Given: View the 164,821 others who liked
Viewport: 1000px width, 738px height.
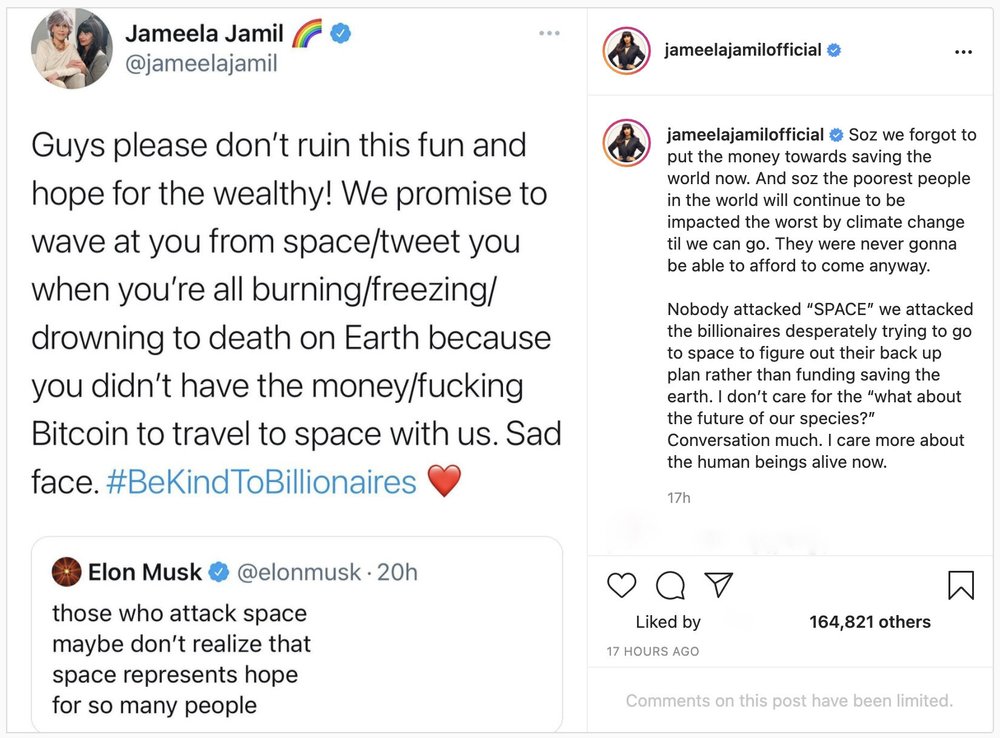Looking at the screenshot, I should click(869, 622).
